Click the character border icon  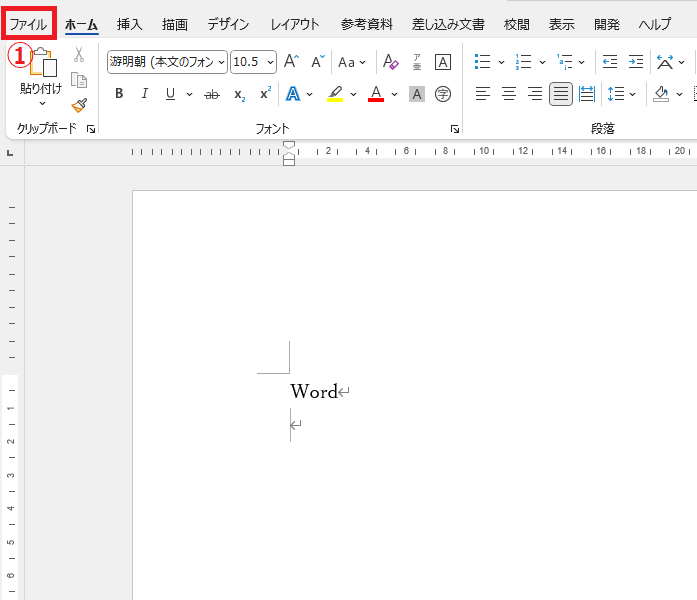[443, 62]
